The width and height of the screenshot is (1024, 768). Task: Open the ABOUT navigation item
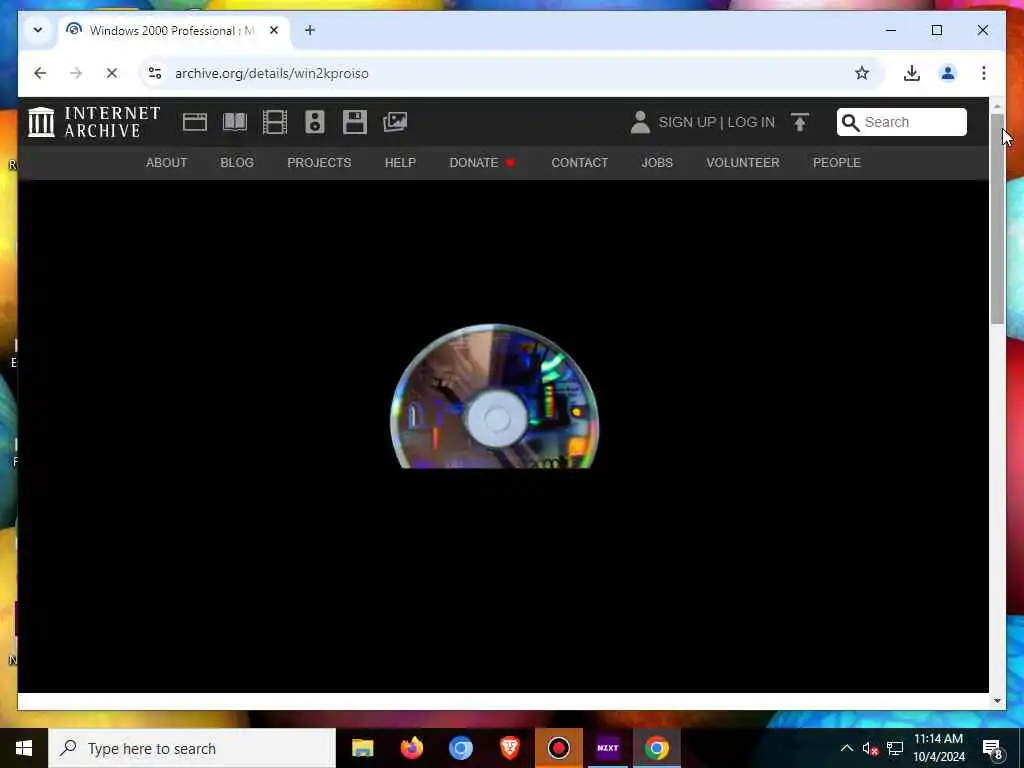pyautogui.click(x=167, y=163)
